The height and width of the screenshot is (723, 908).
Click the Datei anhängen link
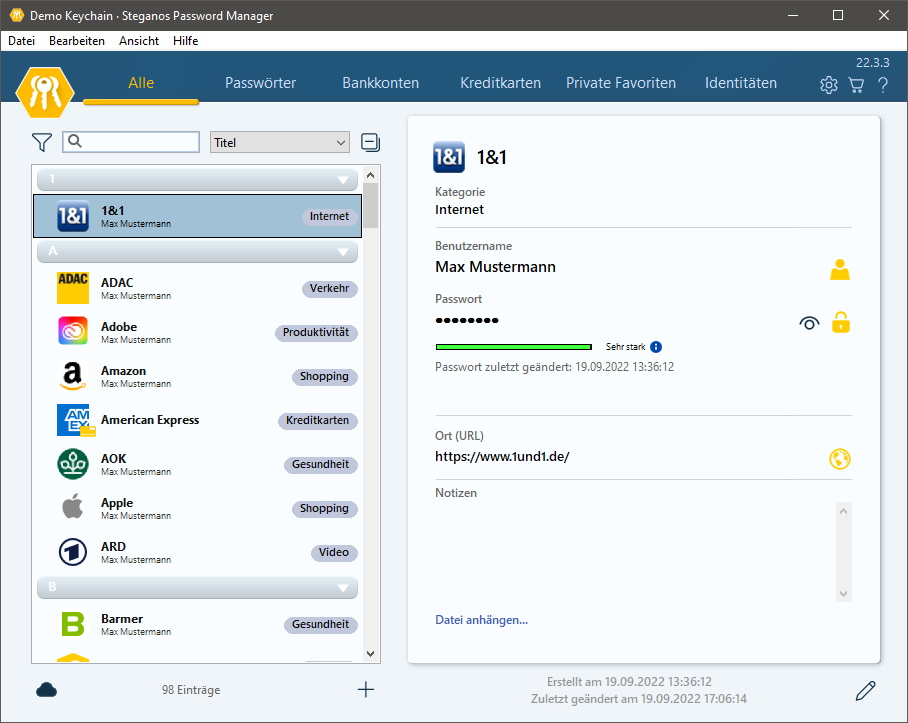pyautogui.click(x=481, y=620)
